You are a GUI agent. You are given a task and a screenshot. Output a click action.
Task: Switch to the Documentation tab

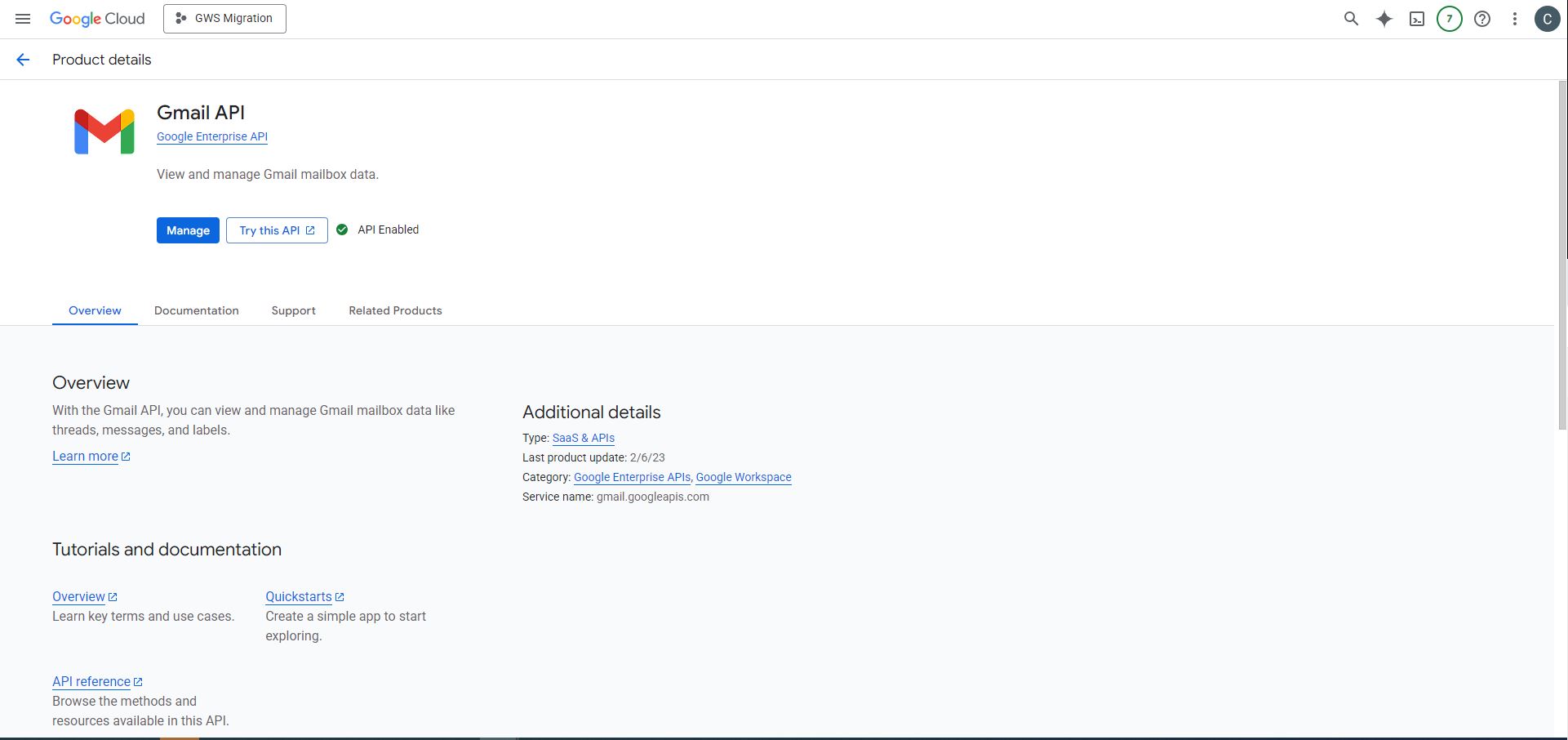[x=196, y=311]
